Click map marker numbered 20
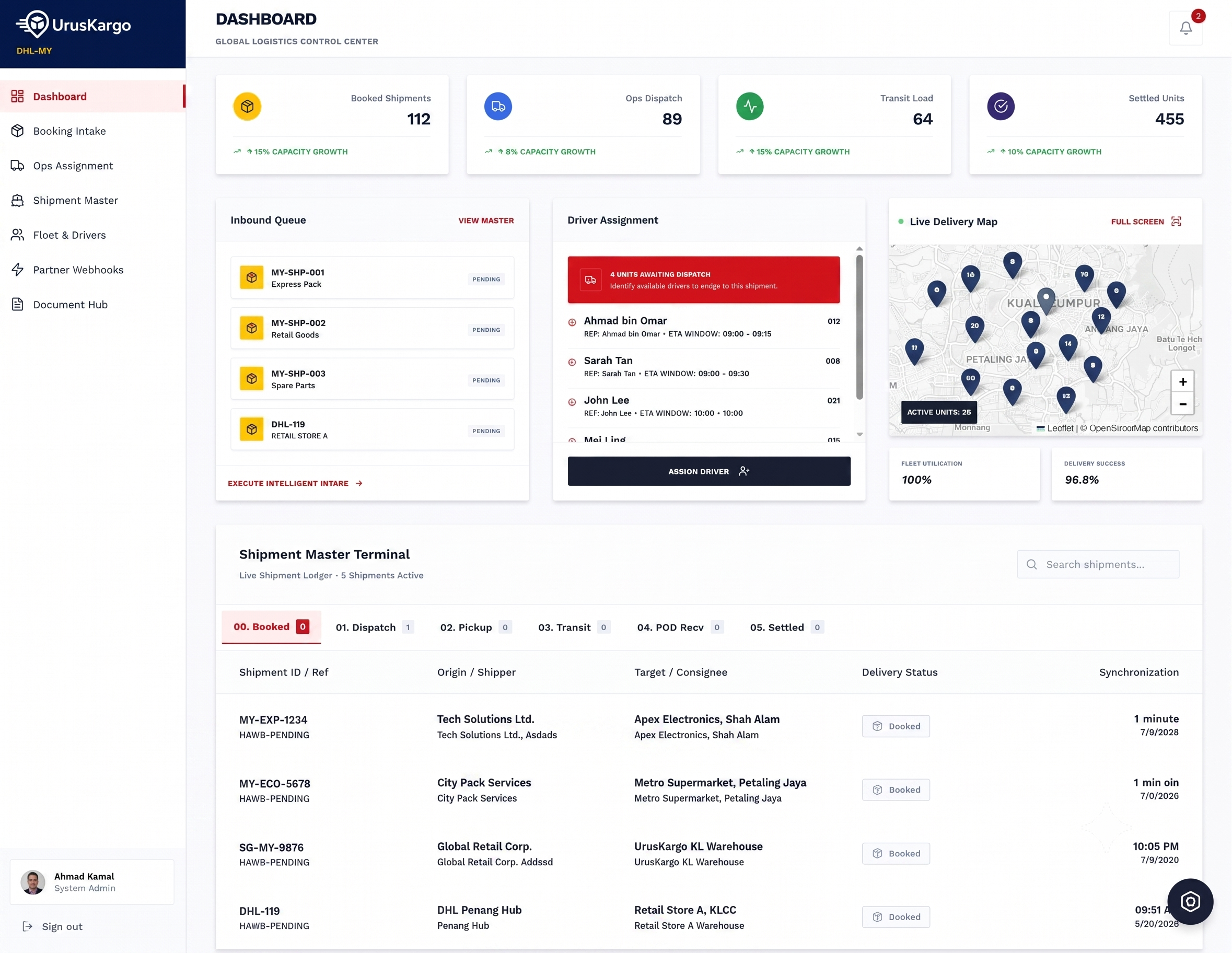Viewport: 1232px width, 953px height. (974, 329)
